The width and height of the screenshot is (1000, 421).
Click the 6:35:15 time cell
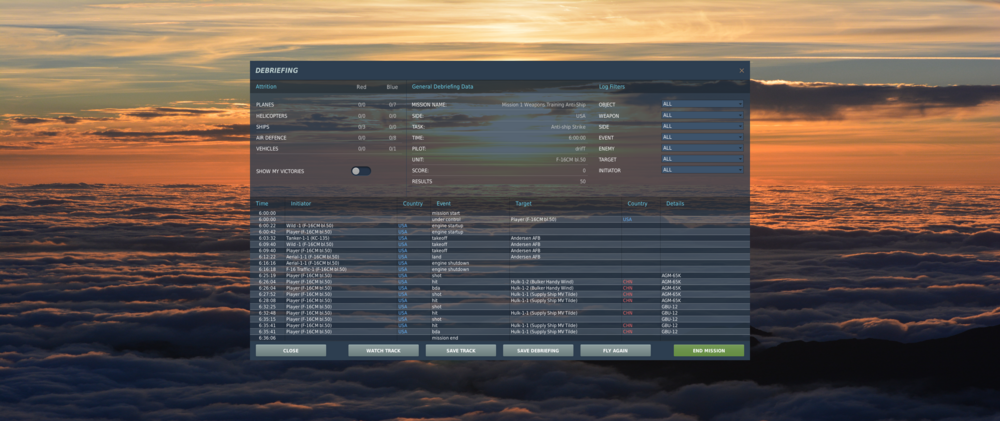click(267, 320)
